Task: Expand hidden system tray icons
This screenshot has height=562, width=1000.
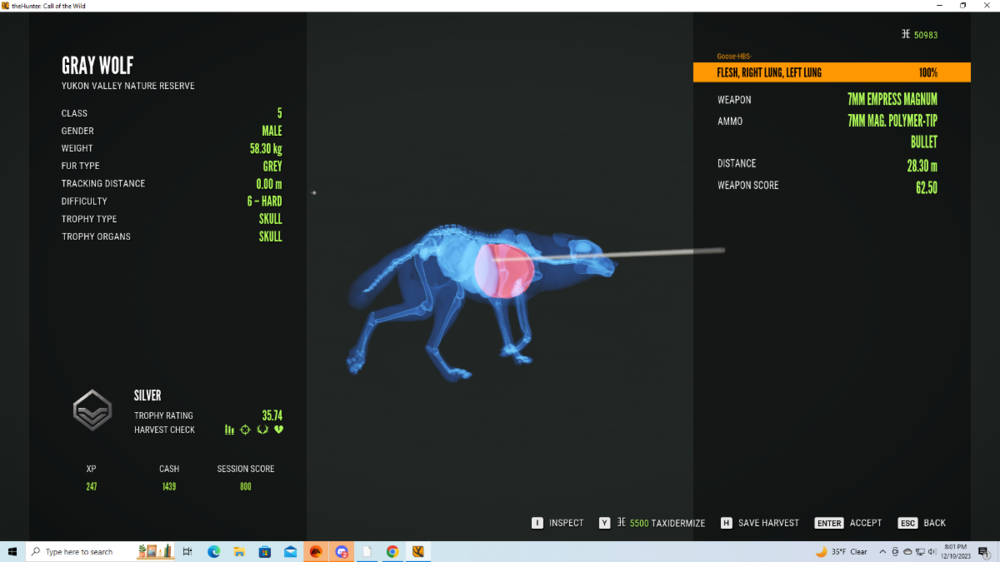Action: 882,551
